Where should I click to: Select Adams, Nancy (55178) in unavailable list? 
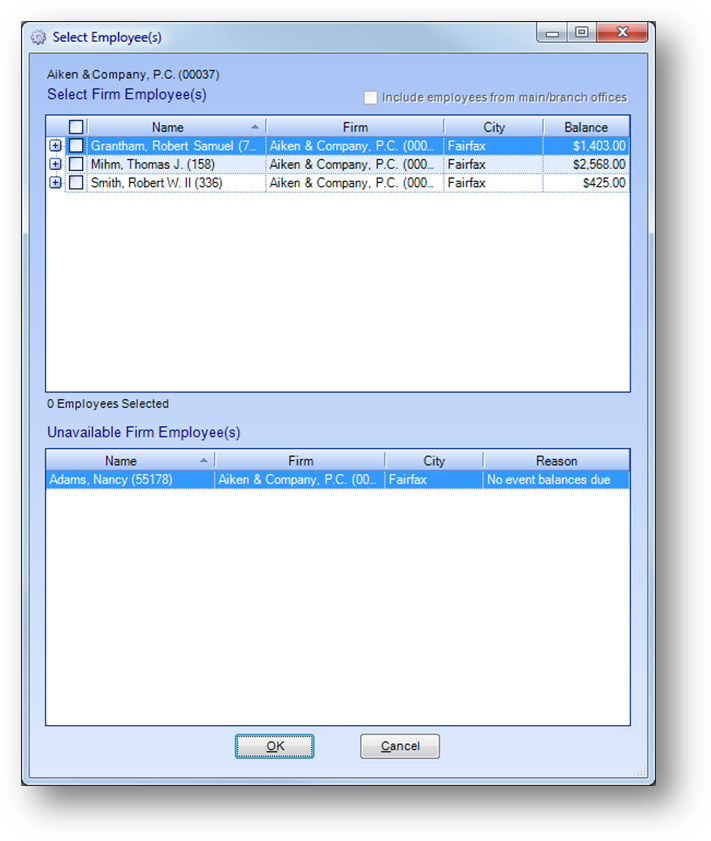[130, 479]
